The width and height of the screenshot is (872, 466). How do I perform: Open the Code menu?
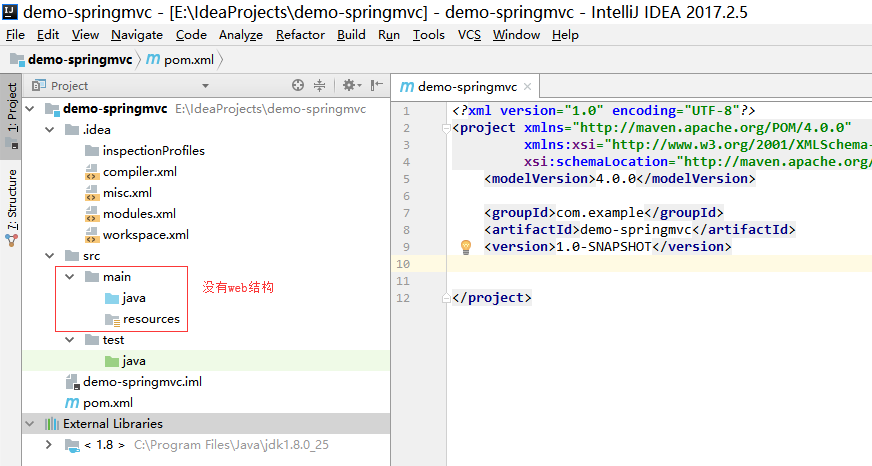(x=191, y=35)
